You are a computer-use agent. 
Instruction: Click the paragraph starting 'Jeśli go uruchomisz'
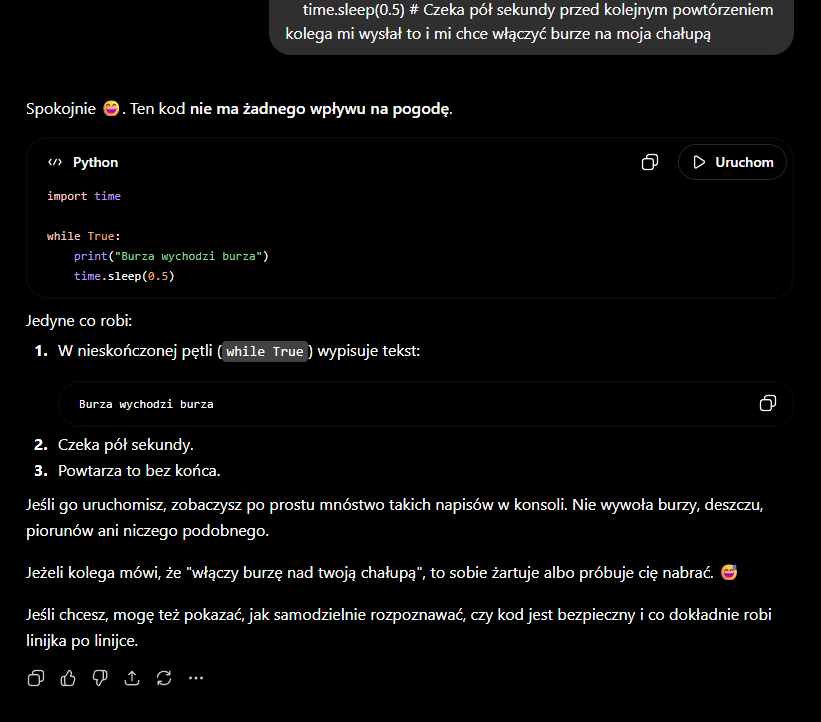395,518
